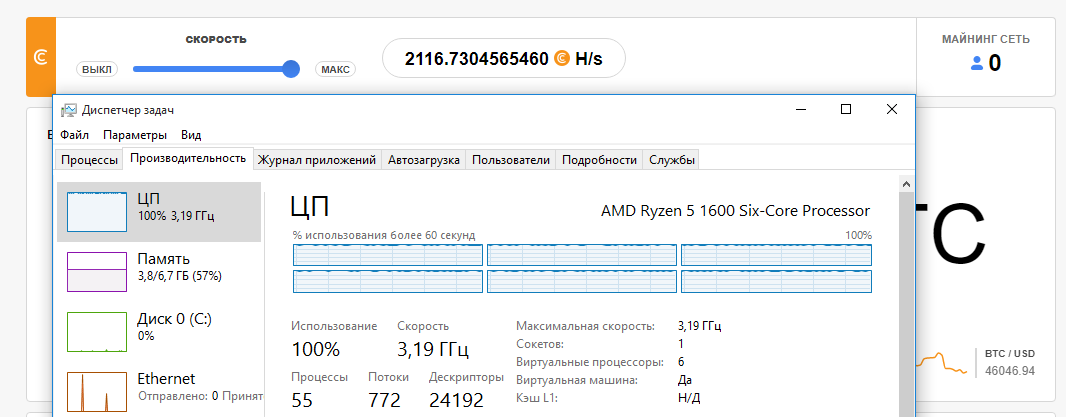The width and height of the screenshot is (1066, 417).
Task: Click the hash rate value 2116.7304565460
Action: [477, 59]
